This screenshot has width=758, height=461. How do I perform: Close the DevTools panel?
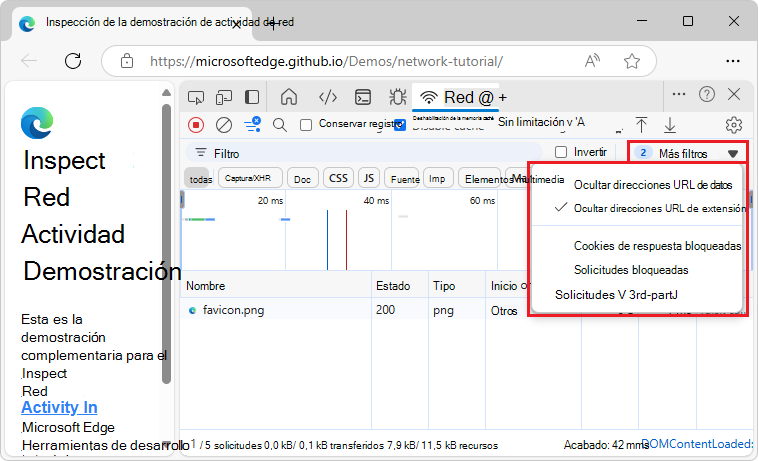[x=734, y=94]
